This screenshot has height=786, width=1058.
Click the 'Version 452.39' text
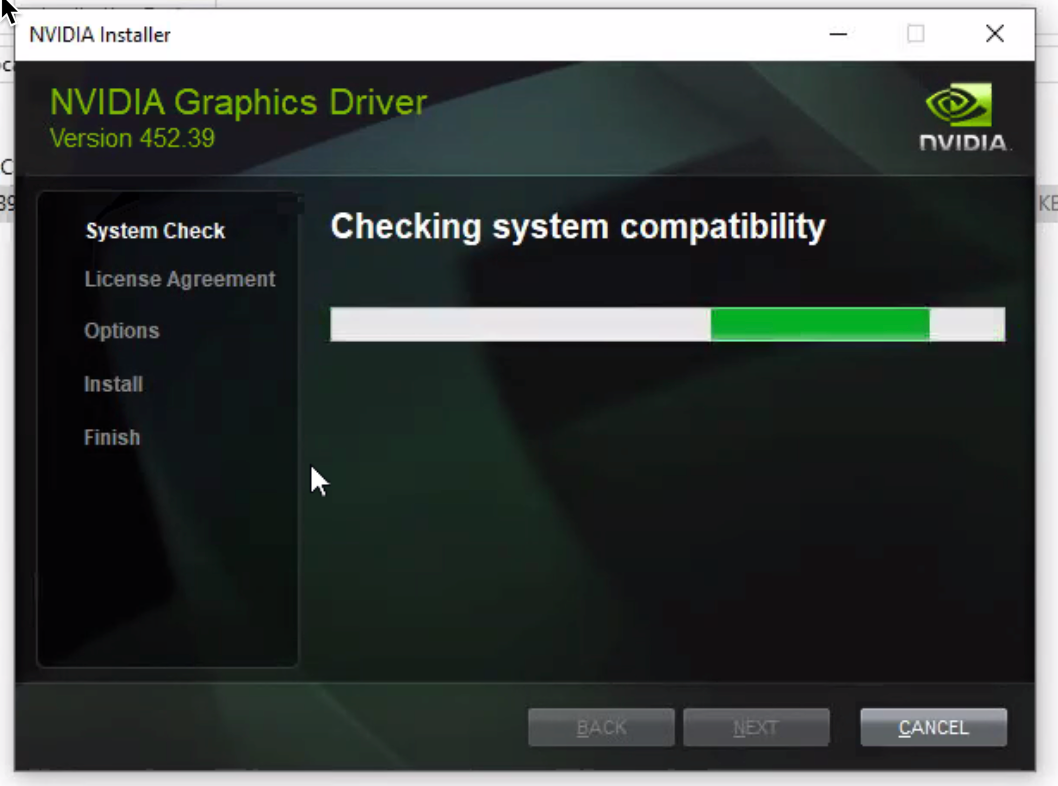pos(132,138)
